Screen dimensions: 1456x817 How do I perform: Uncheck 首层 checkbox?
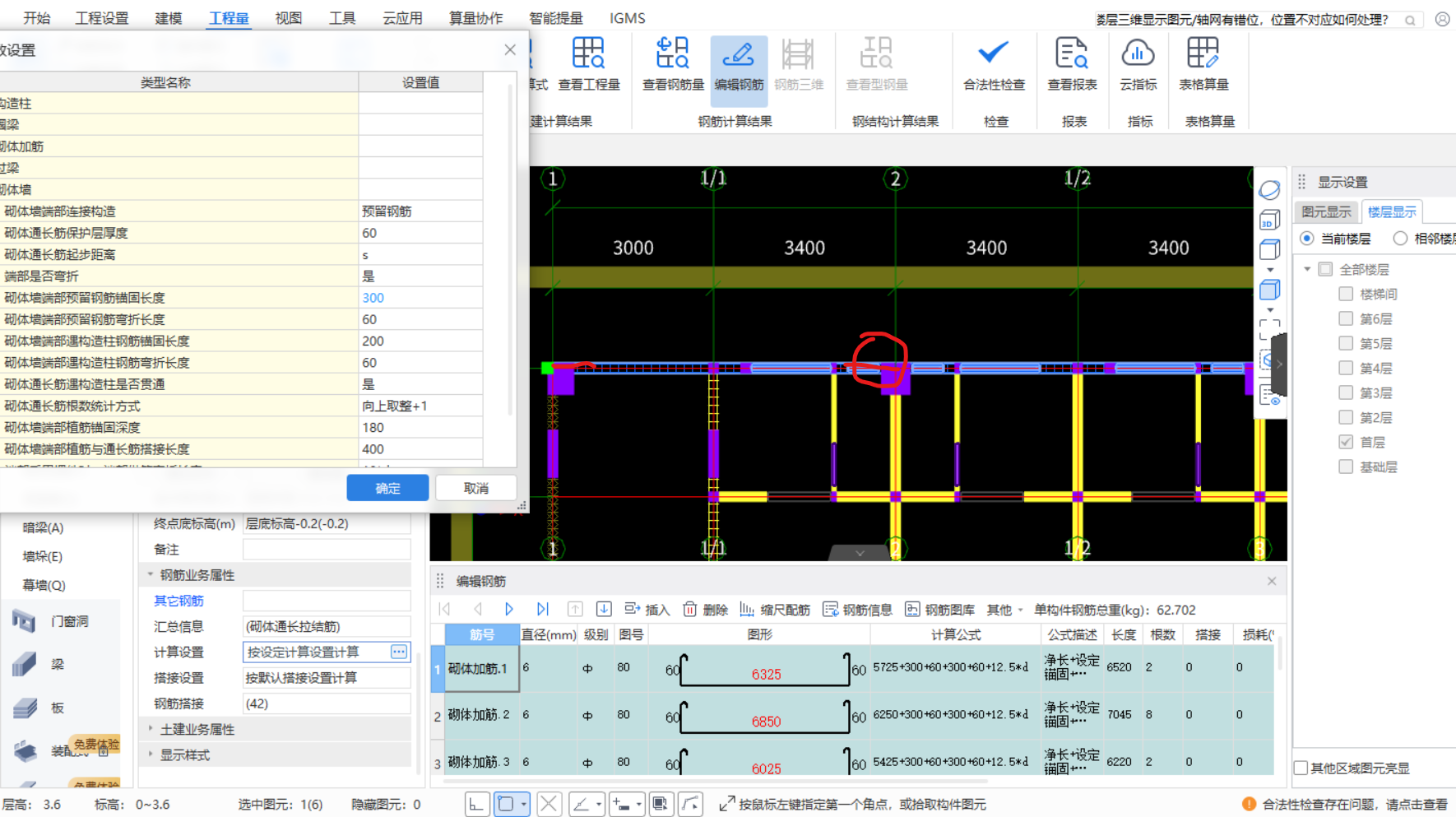click(x=1346, y=442)
